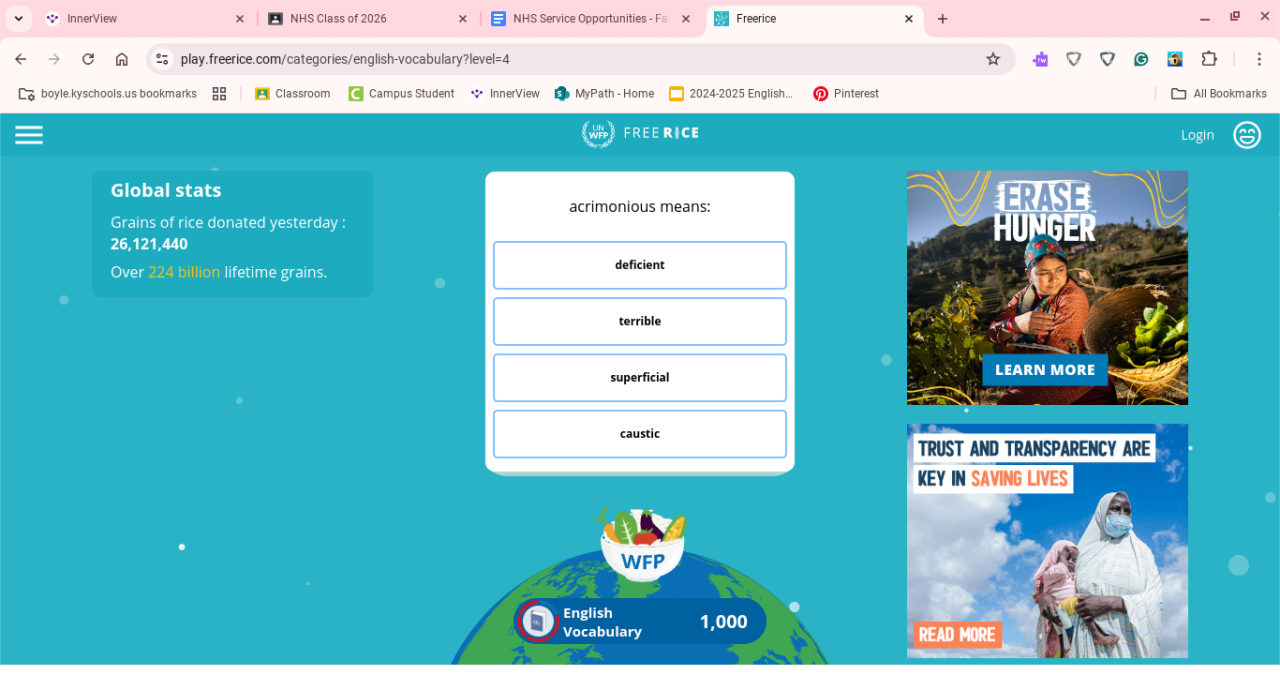Open the Classroom bookmark
Image resolution: width=1280 pixels, height=675 pixels.
click(x=292, y=93)
